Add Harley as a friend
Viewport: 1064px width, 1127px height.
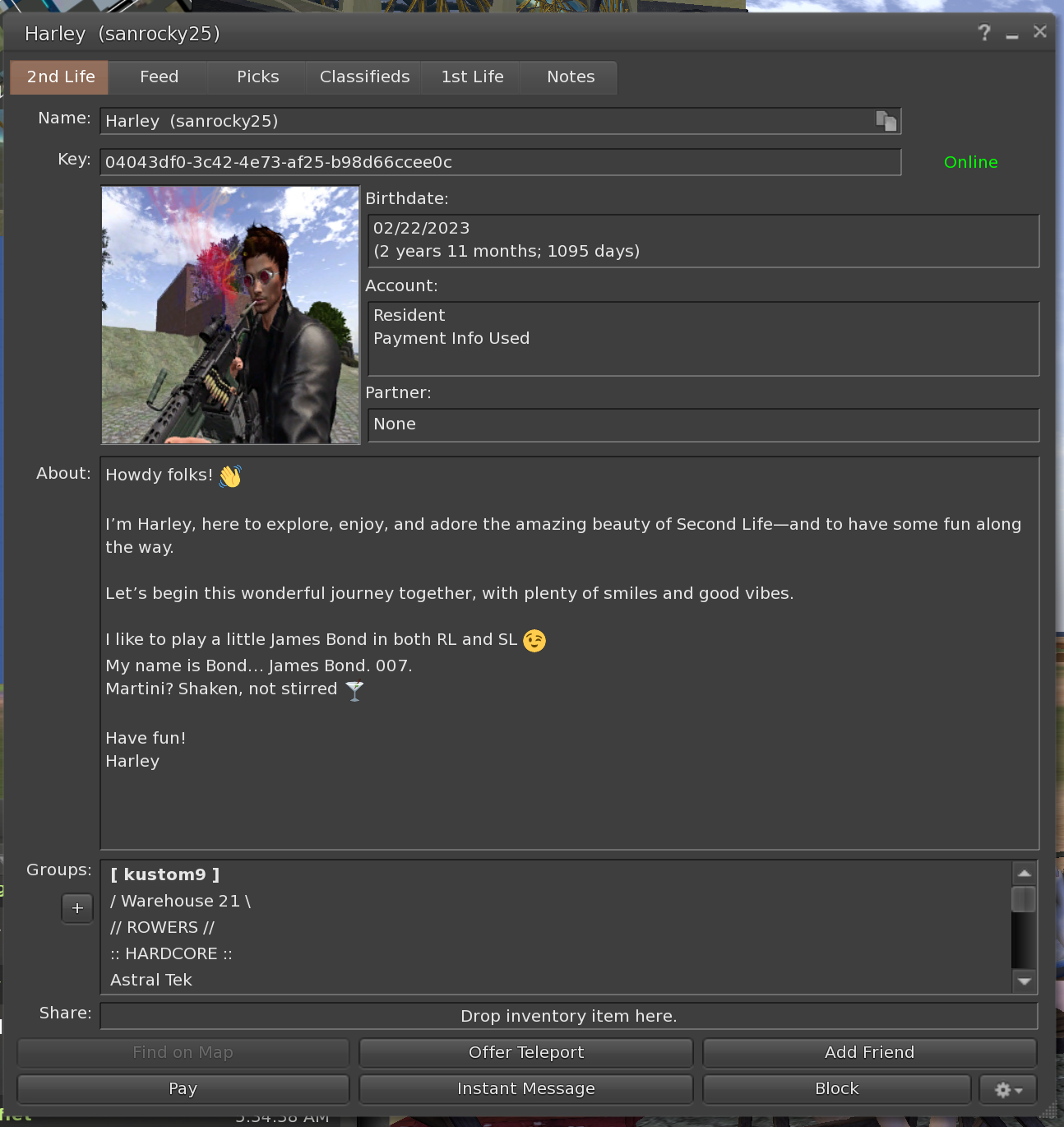pos(869,1052)
